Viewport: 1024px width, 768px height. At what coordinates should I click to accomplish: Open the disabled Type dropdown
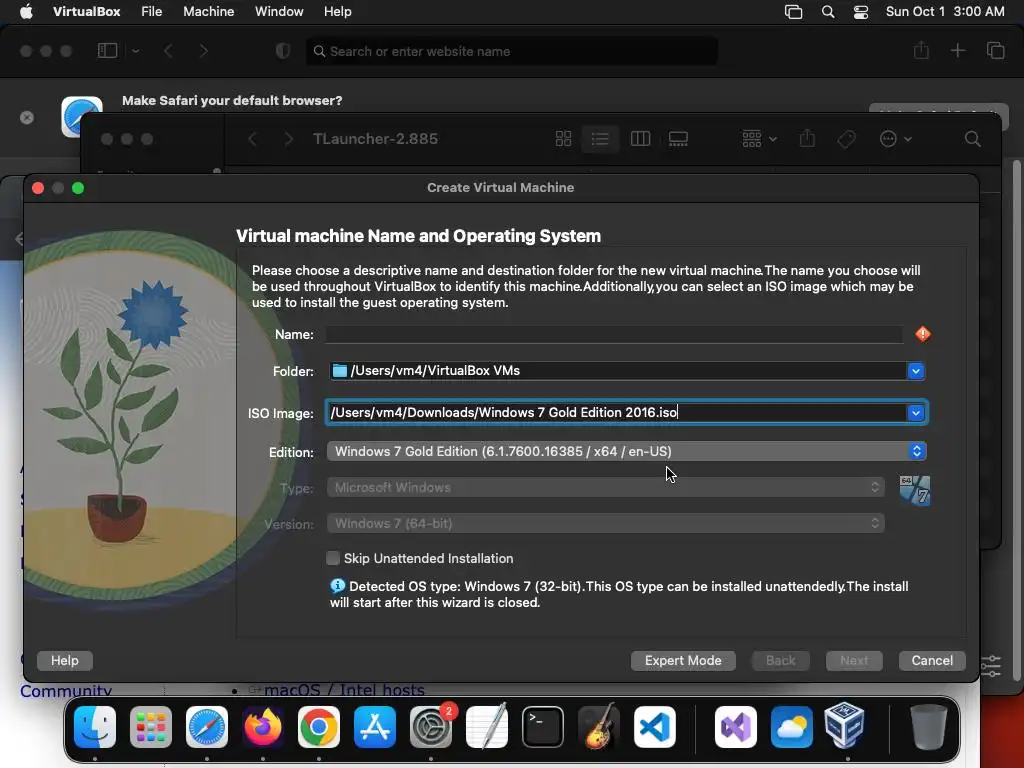(605, 487)
